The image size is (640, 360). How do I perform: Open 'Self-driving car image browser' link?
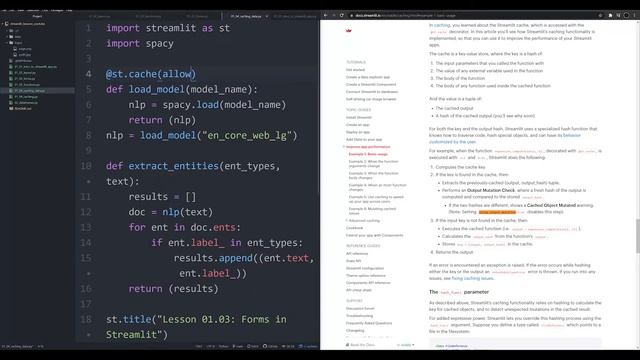pos(371,99)
